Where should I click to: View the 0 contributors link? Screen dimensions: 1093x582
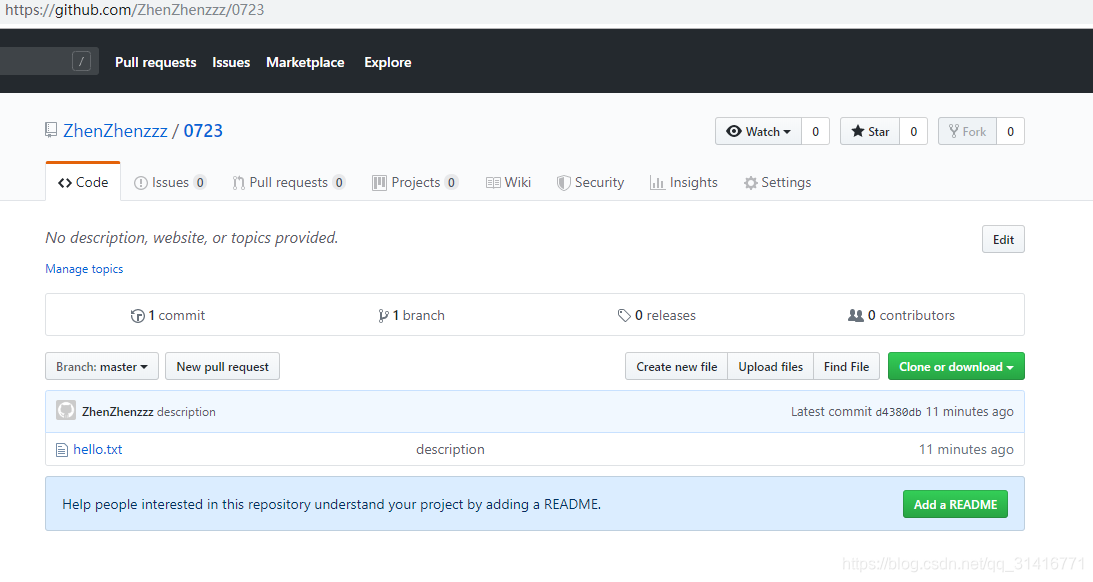[x=901, y=316]
